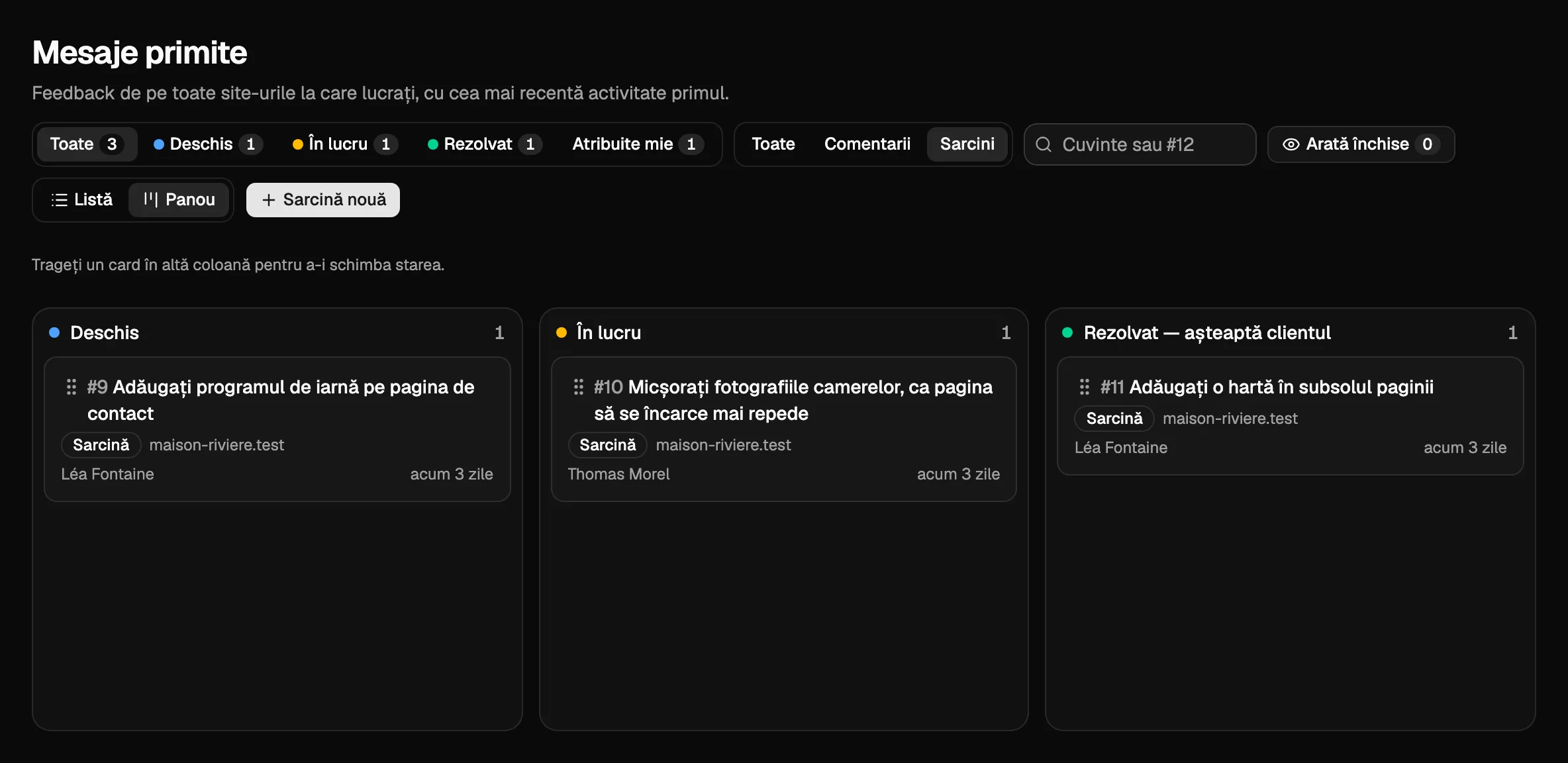Switch to Listă view
The image size is (1568, 763).
(82, 200)
